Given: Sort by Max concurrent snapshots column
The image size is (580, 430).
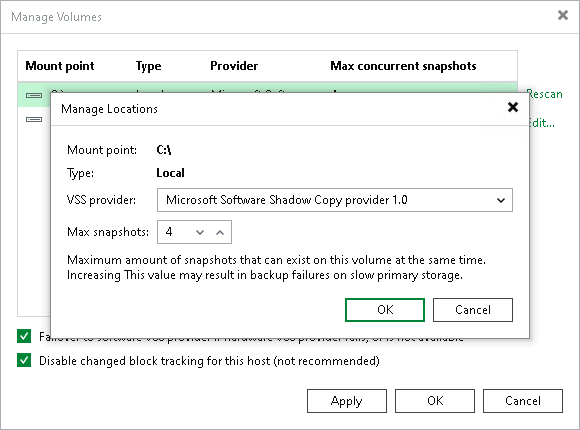Looking at the screenshot, I should click(403, 66).
